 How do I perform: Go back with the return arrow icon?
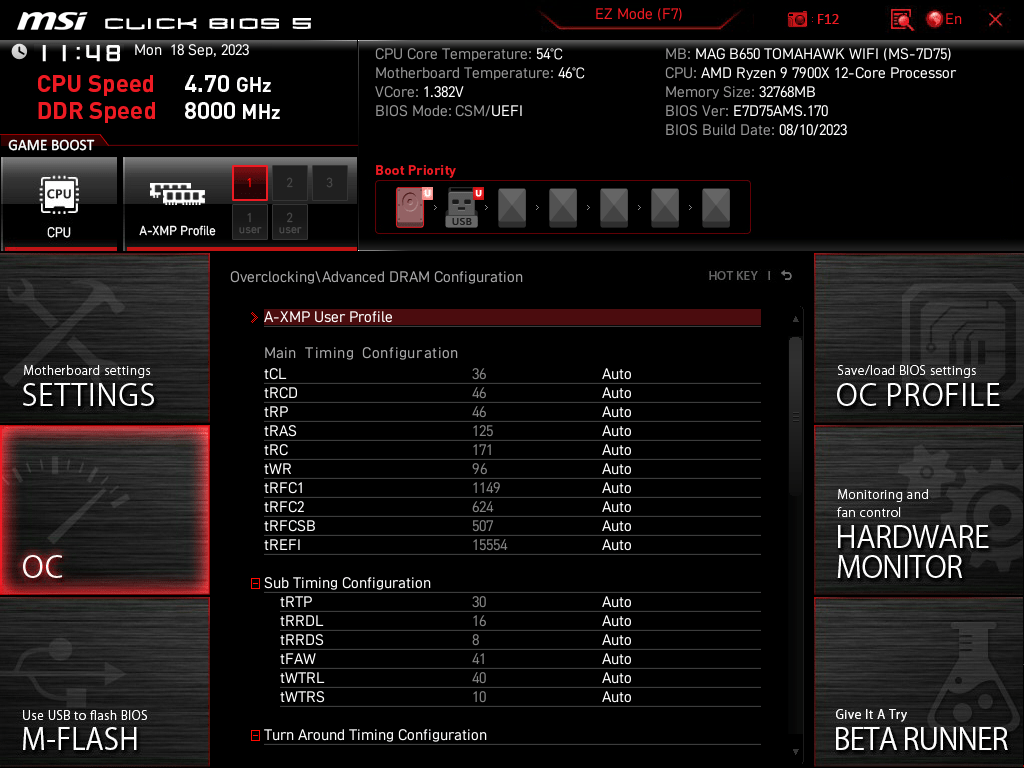[787, 276]
